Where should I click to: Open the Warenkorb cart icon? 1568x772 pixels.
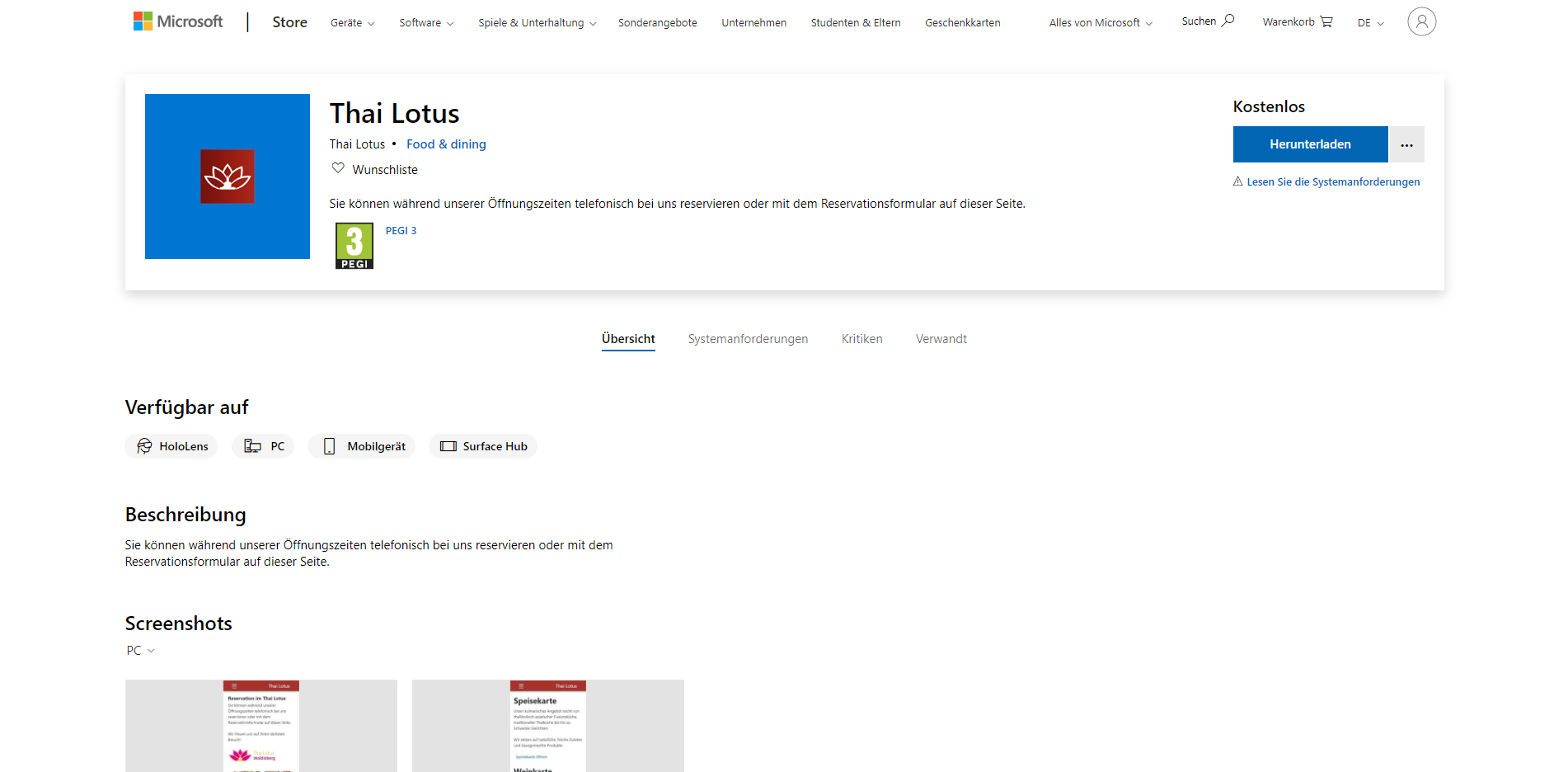click(1326, 21)
